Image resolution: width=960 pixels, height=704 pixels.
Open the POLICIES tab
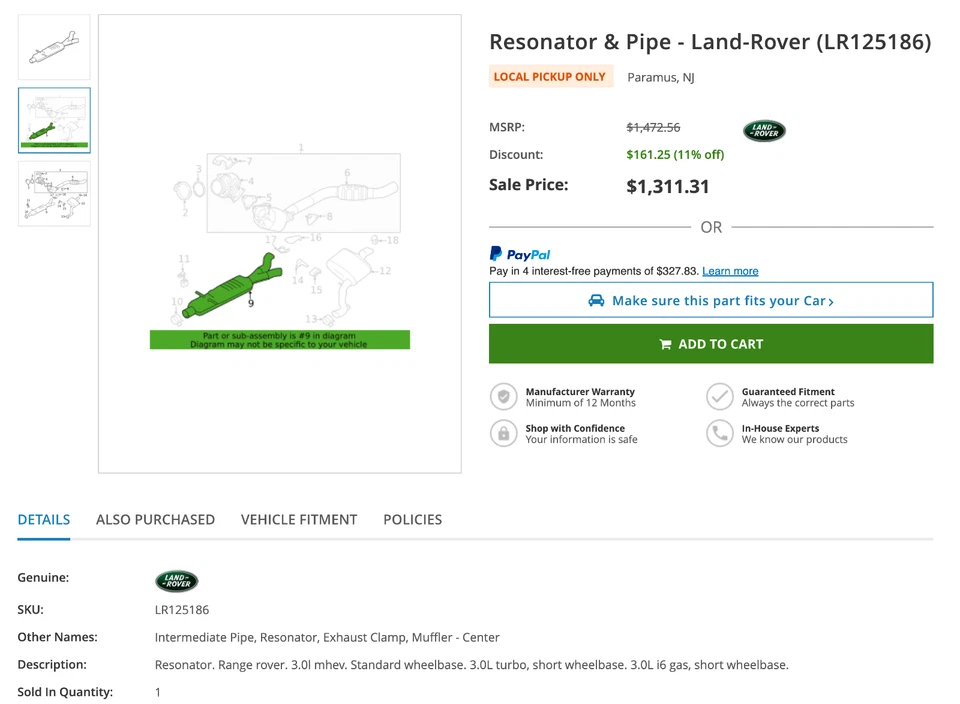412,519
